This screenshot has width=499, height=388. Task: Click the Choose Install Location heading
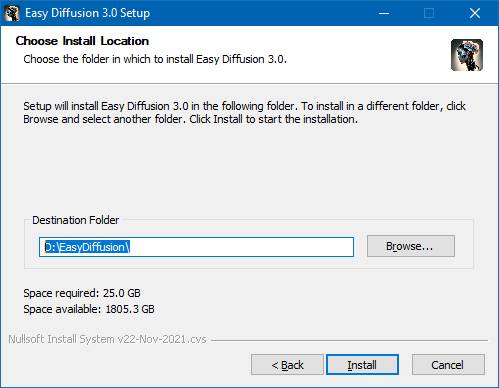tap(82, 41)
